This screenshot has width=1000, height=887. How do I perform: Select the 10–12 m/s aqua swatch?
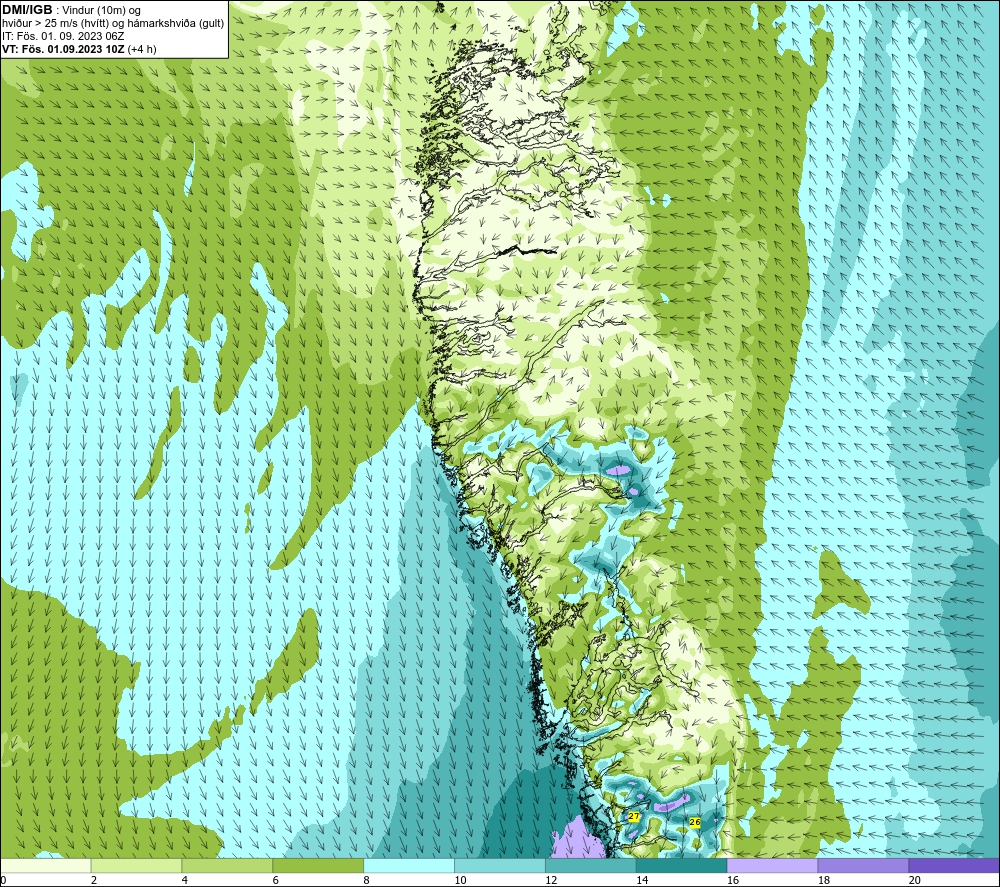tap(500, 865)
